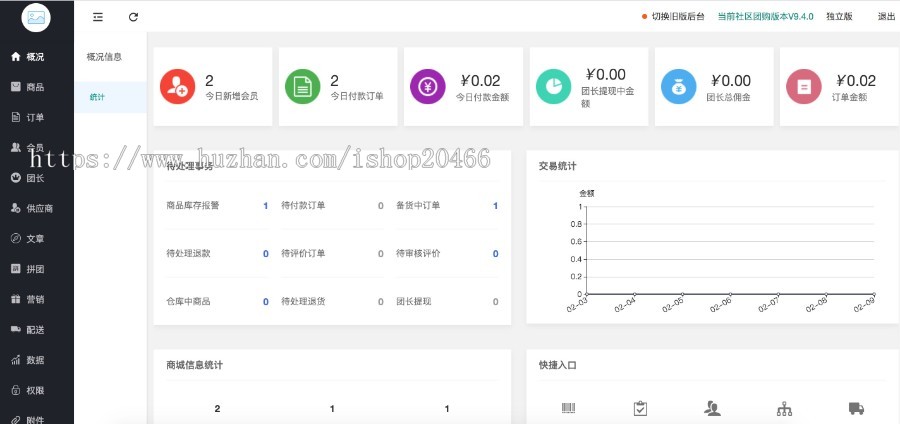The width and height of the screenshot is (900, 424).
Task: Click the clipboard check shortcut icon
Action: (x=640, y=409)
